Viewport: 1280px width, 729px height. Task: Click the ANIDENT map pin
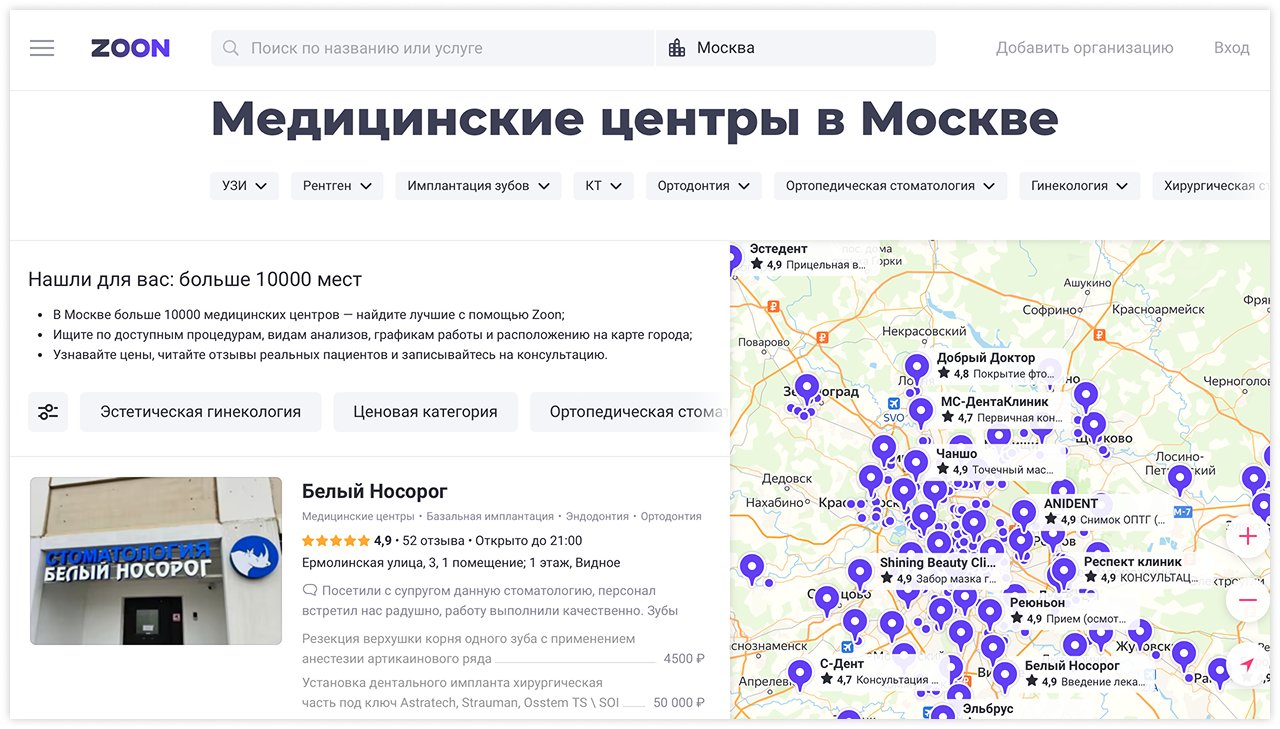click(1023, 514)
